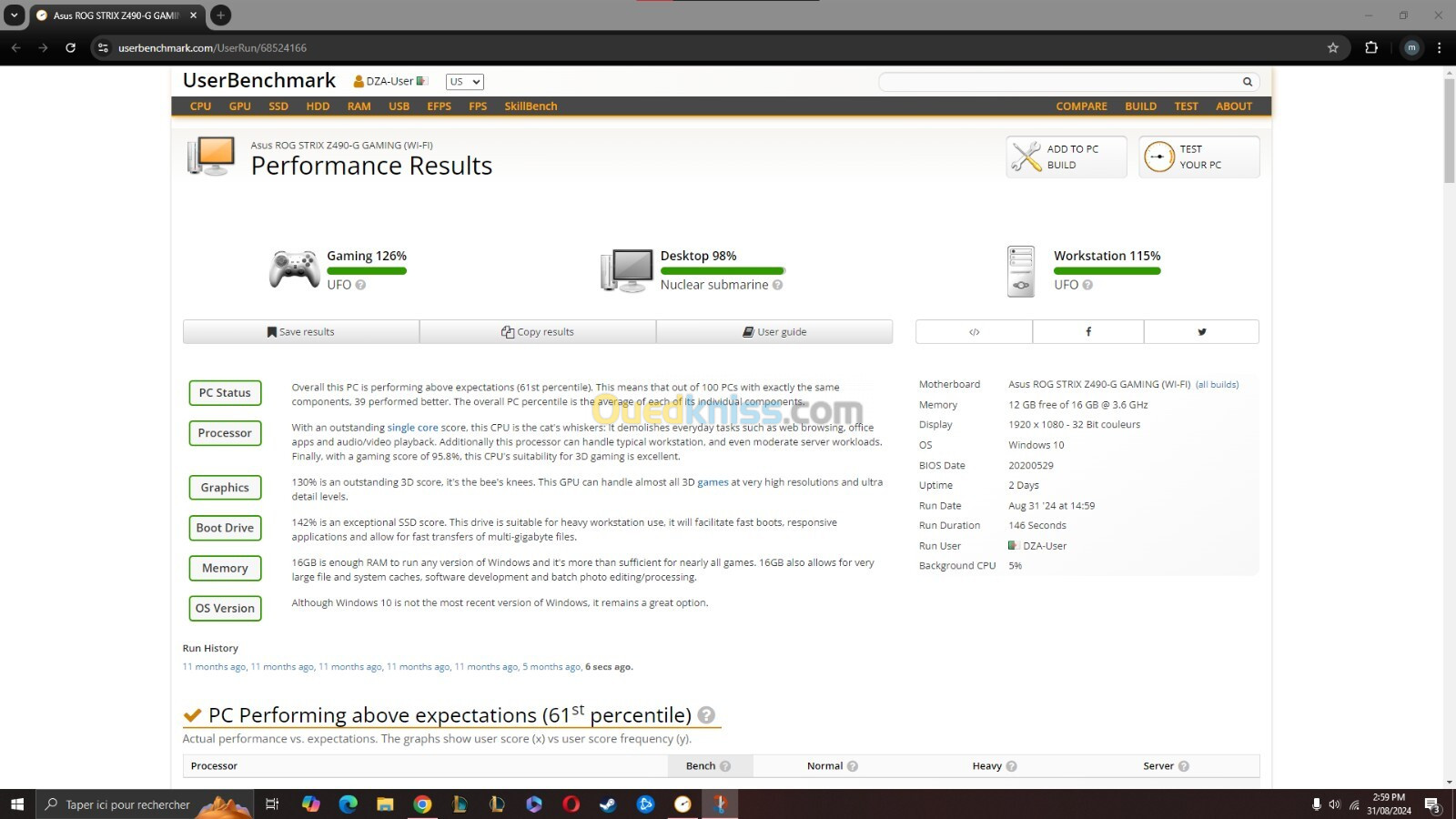Image resolution: width=1456 pixels, height=819 pixels.
Task: Open the DZA-User profile link in header
Action: tap(390, 81)
